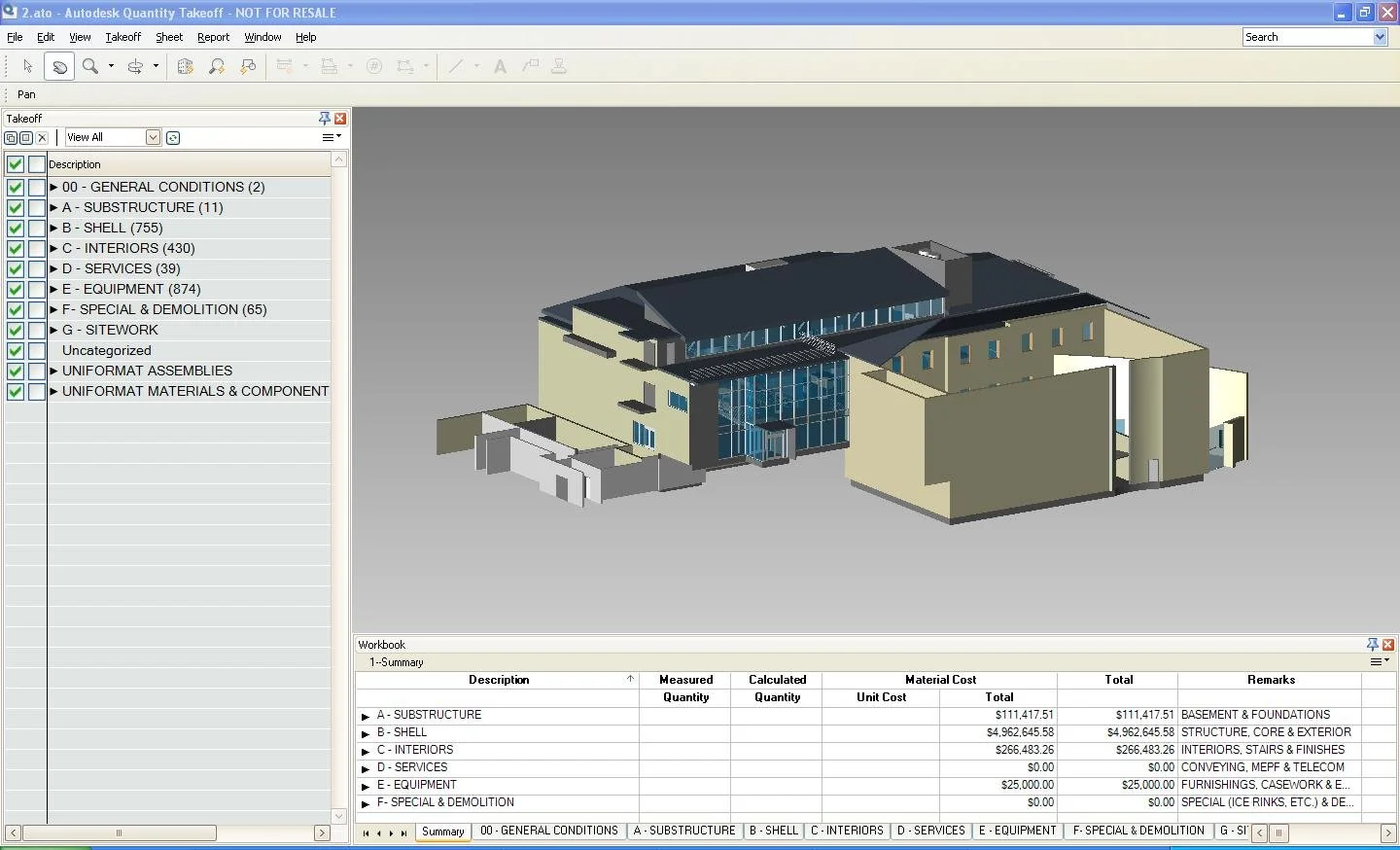Expand the C - INTERIORS tree item
Screen dimensions: 1400x850
pos(53,248)
